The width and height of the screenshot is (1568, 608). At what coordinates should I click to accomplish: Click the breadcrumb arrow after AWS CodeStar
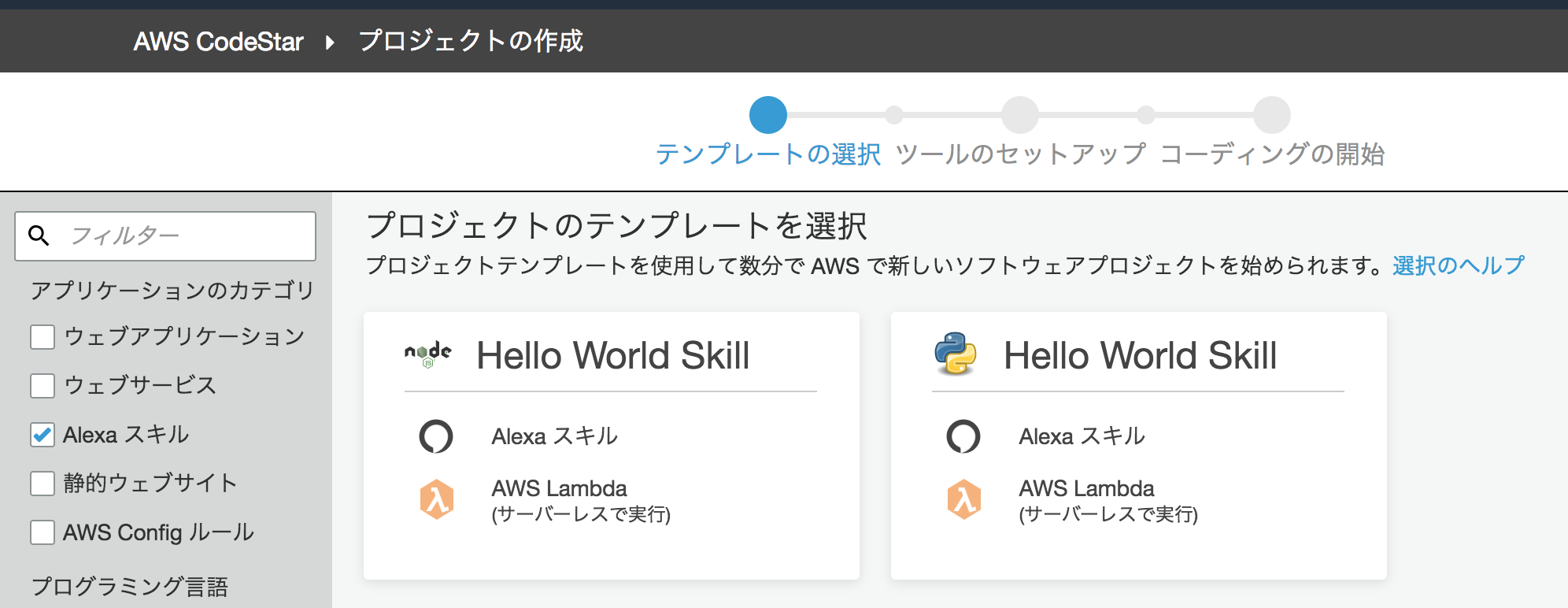[x=330, y=42]
